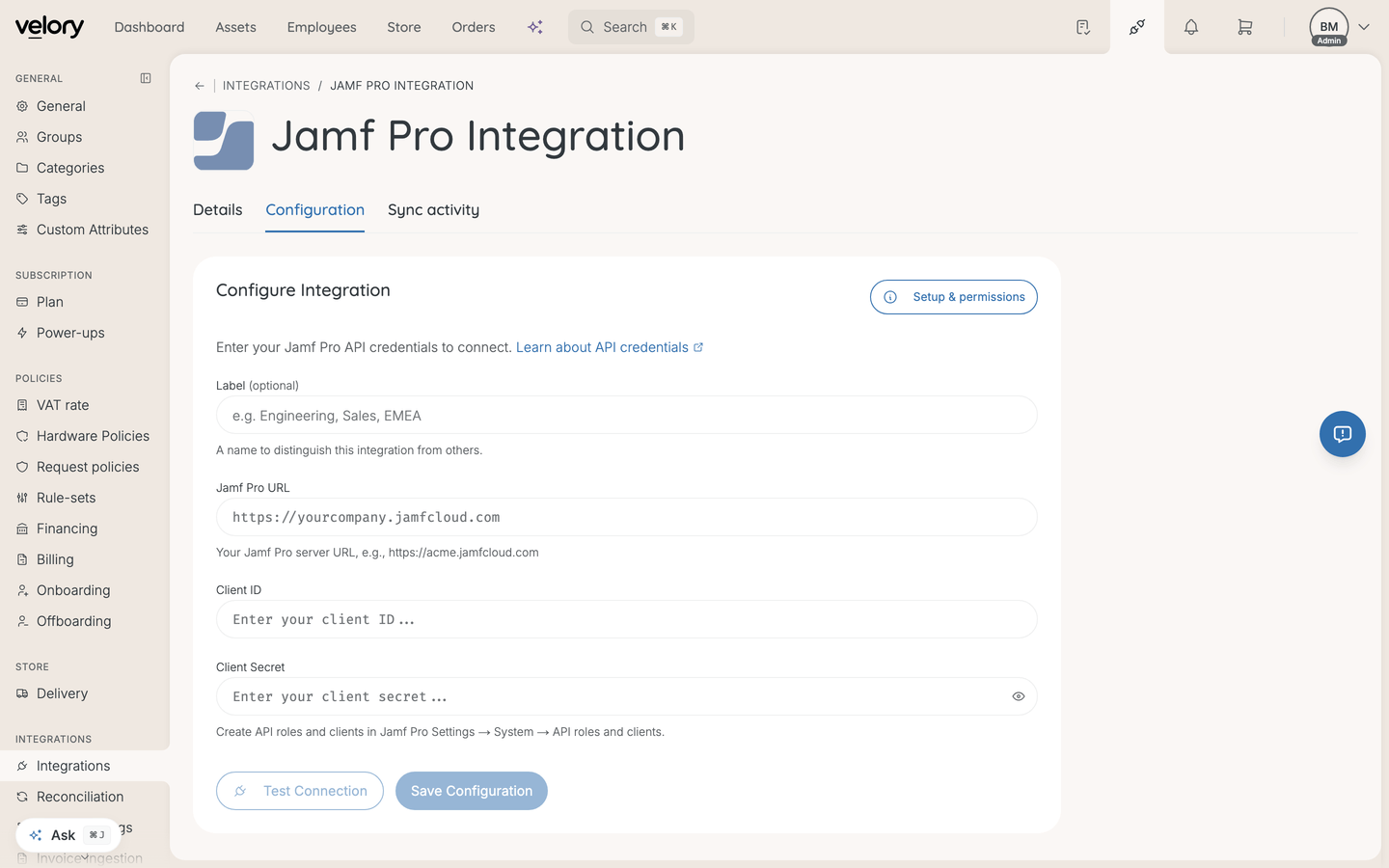Open the Assets menu item
The height and width of the screenshot is (868, 1389).
[236, 27]
